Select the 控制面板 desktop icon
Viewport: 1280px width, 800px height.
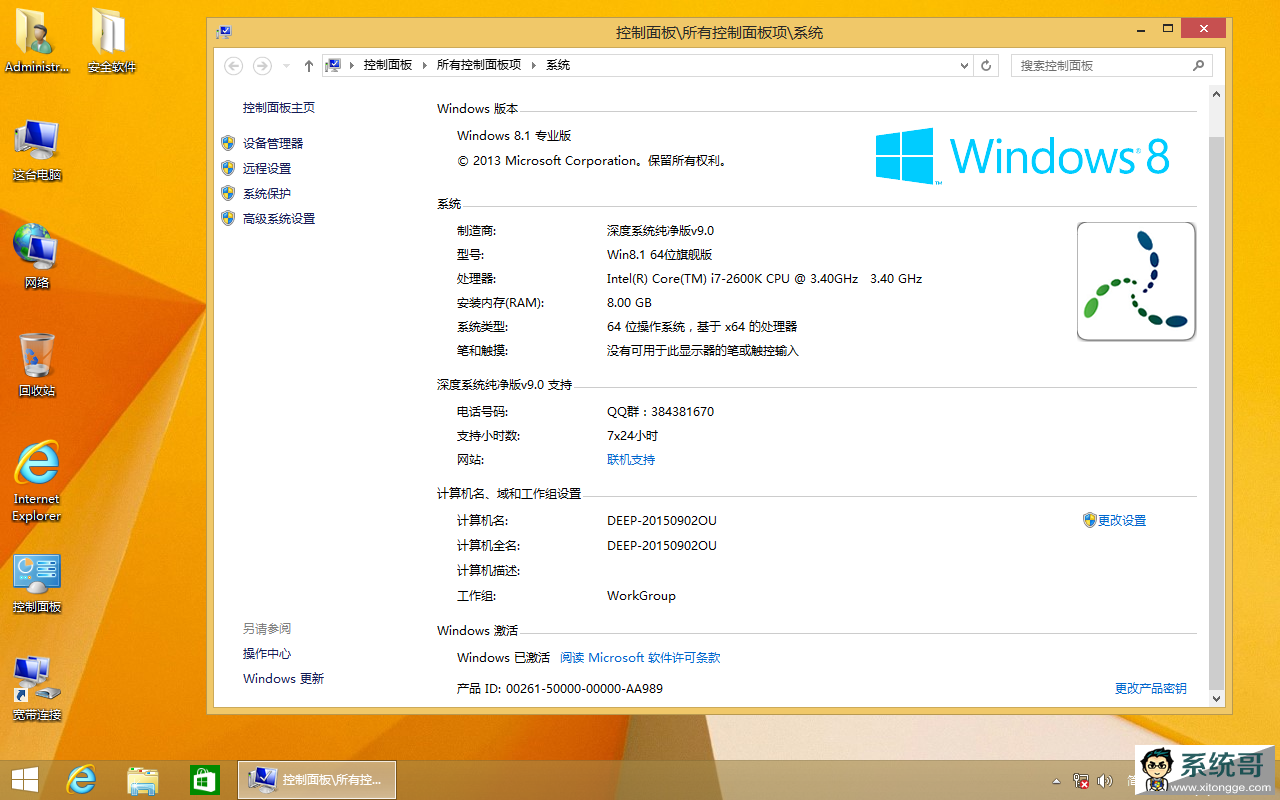(x=37, y=583)
